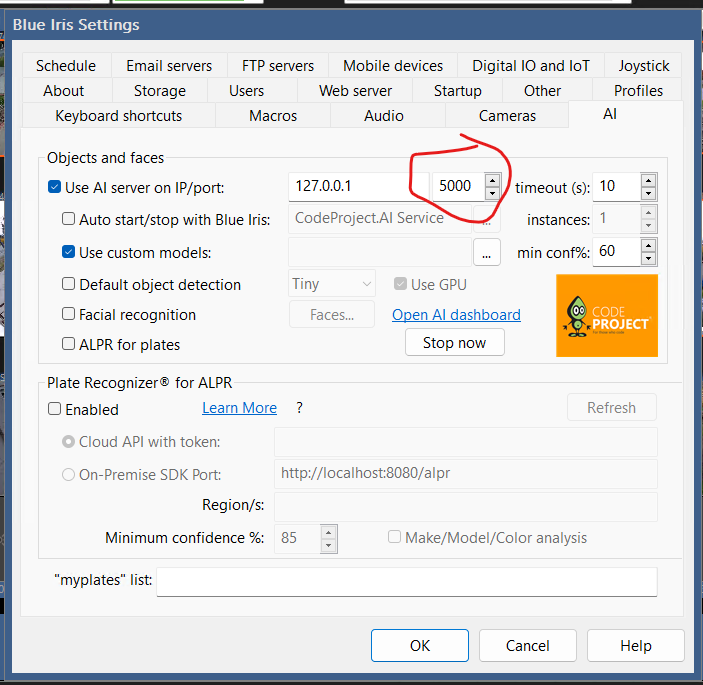Edit the AI server IP address field
Screen dimensions: 703x685
pos(358,186)
